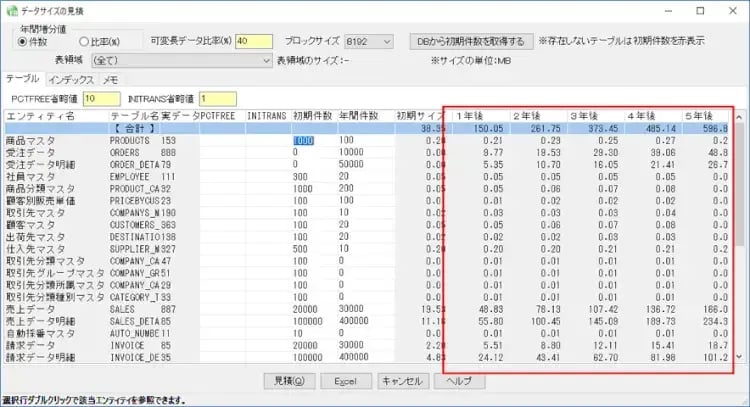Click the app icon in title bar
The width and height of the screenshot is (750, 407).
[x=11, y=10]
